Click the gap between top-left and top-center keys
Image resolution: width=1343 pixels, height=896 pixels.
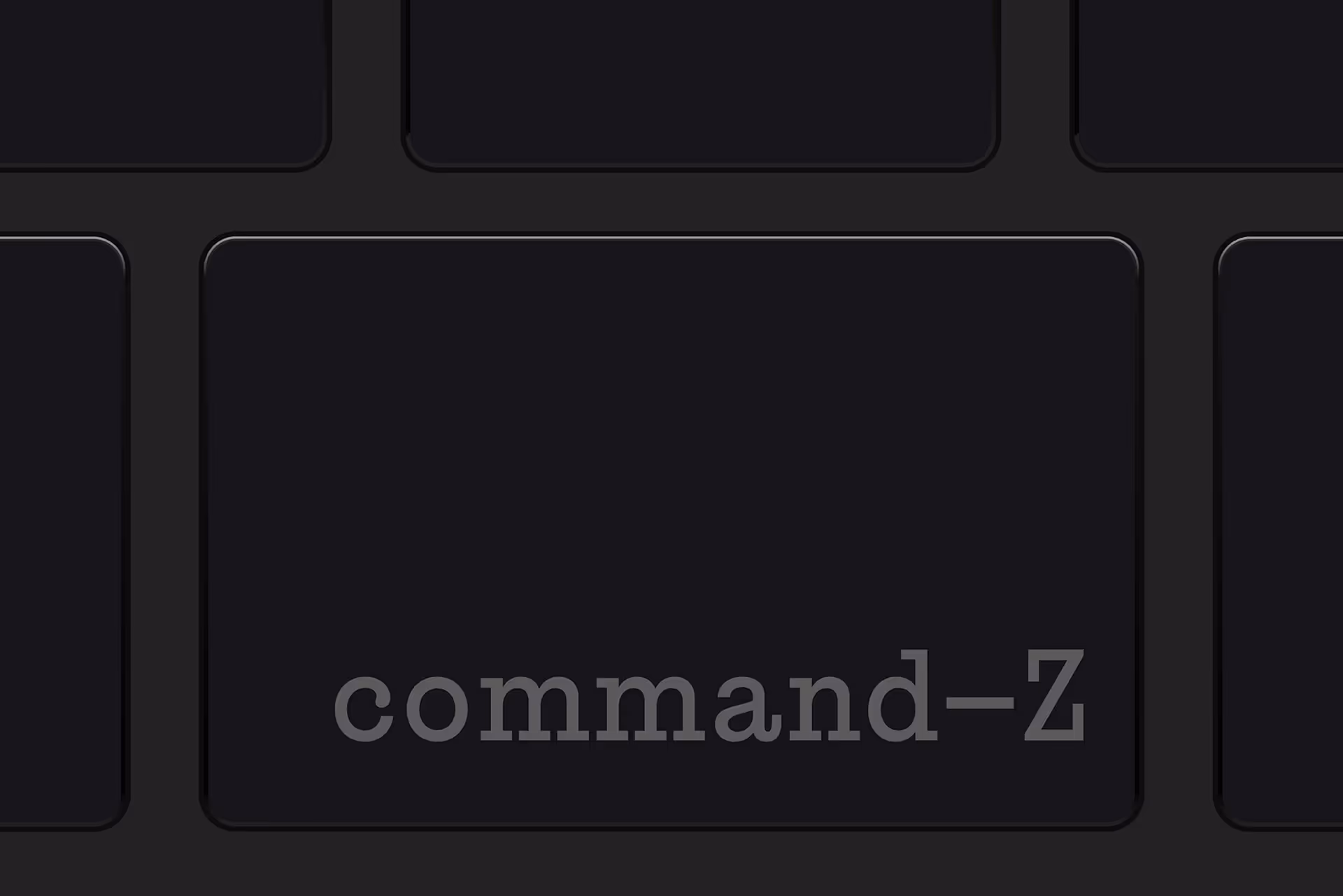366,83
